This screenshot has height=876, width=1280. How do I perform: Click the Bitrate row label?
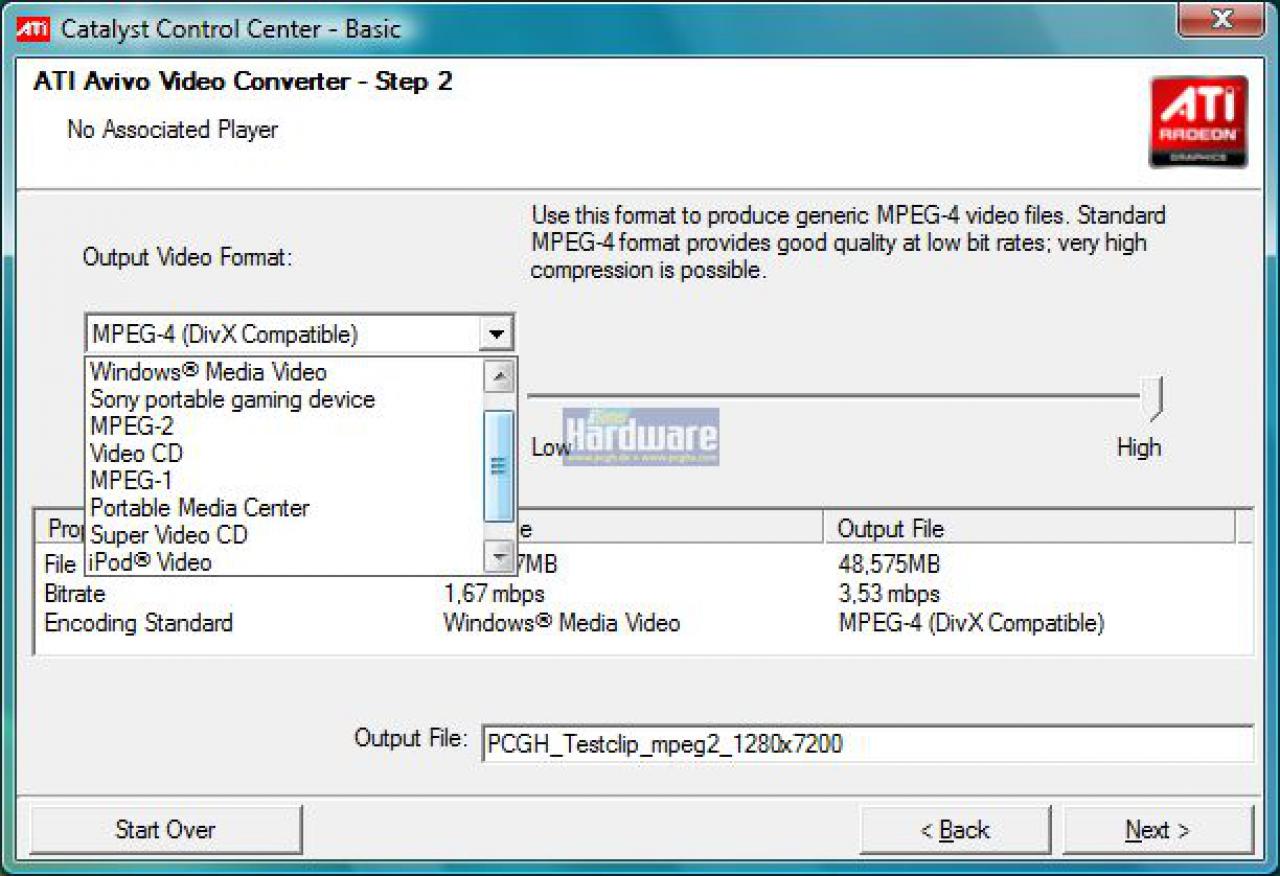75,594
